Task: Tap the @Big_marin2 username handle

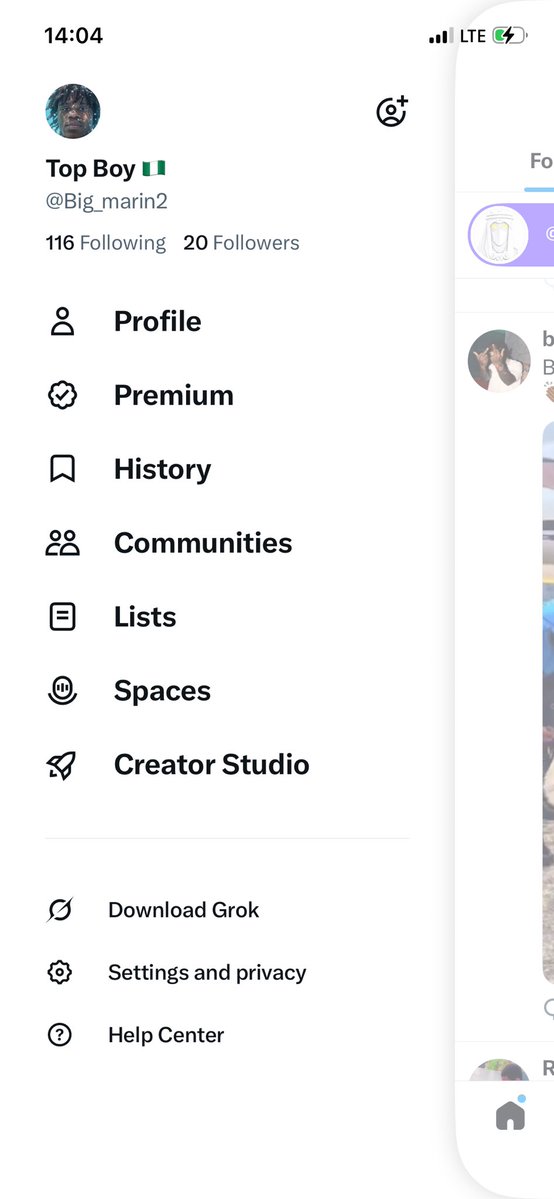Action: 106,202
